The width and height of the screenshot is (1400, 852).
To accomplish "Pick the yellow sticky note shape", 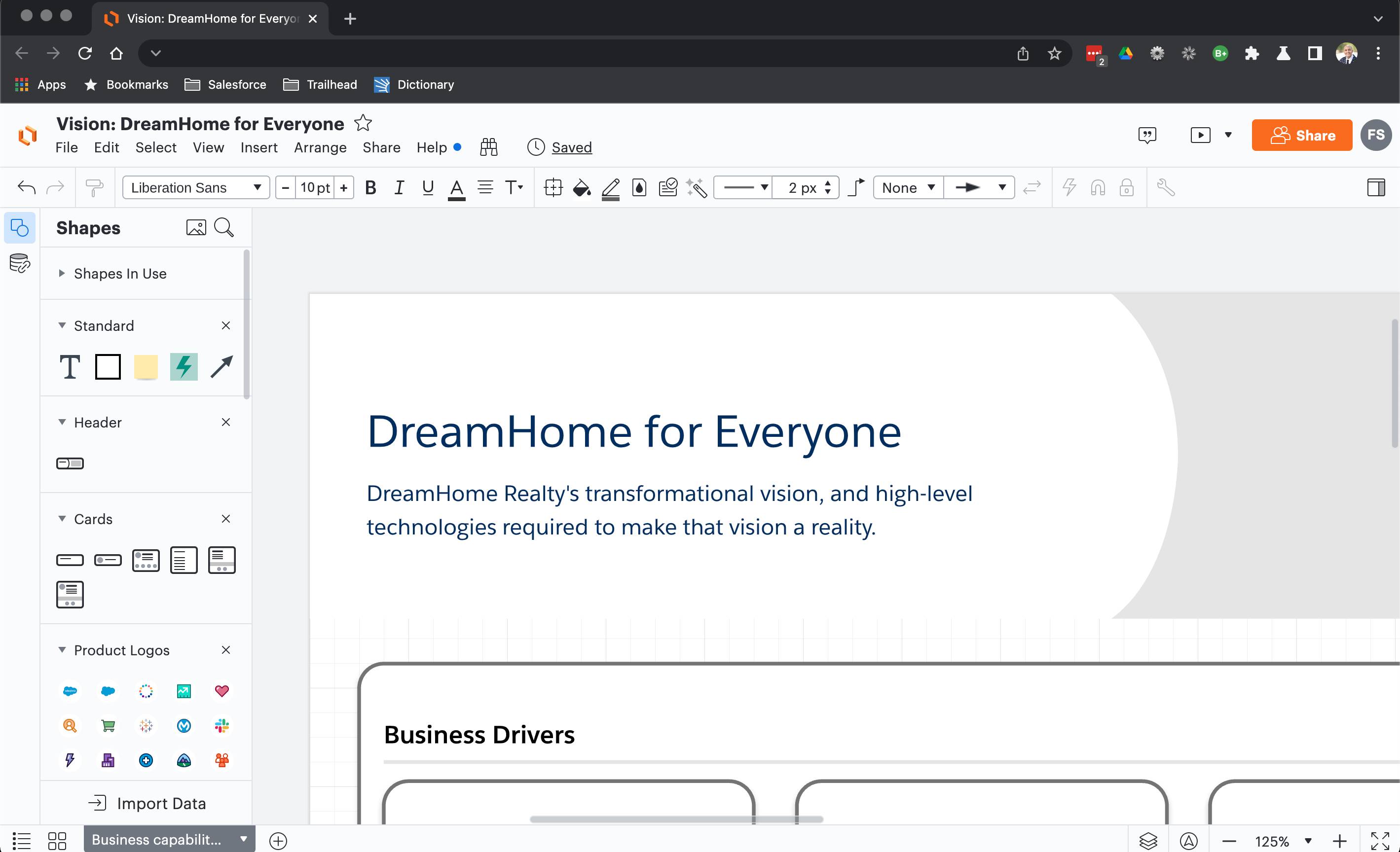I will tap(146, 366).
